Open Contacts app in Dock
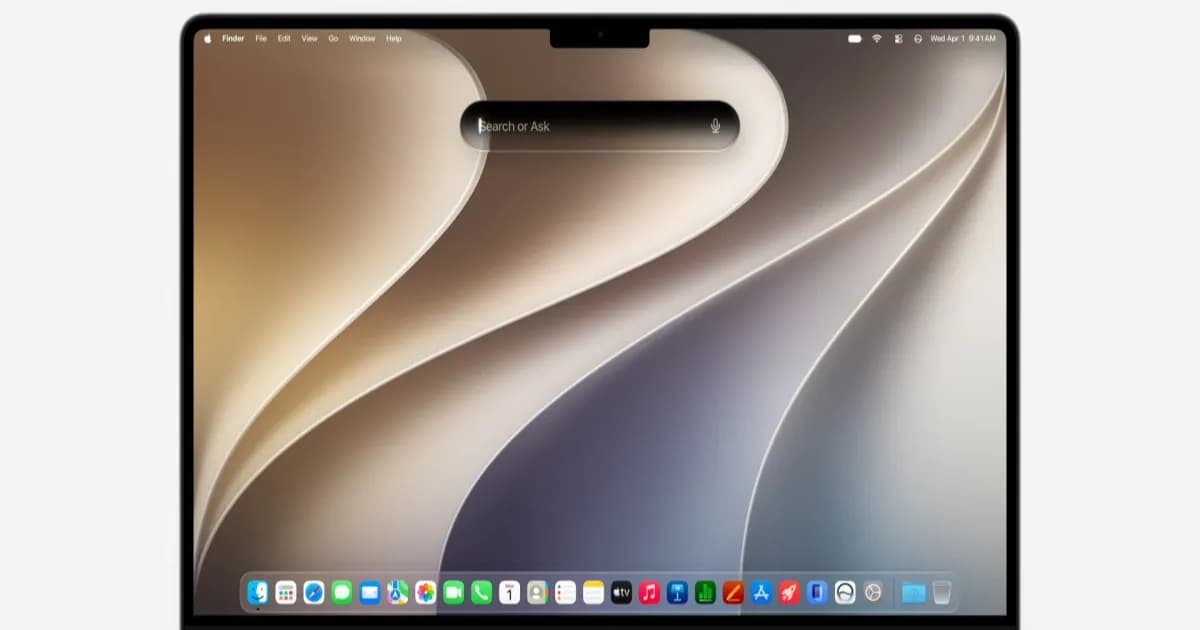This screenshot has height=630, width=1200. pos(538,592)
